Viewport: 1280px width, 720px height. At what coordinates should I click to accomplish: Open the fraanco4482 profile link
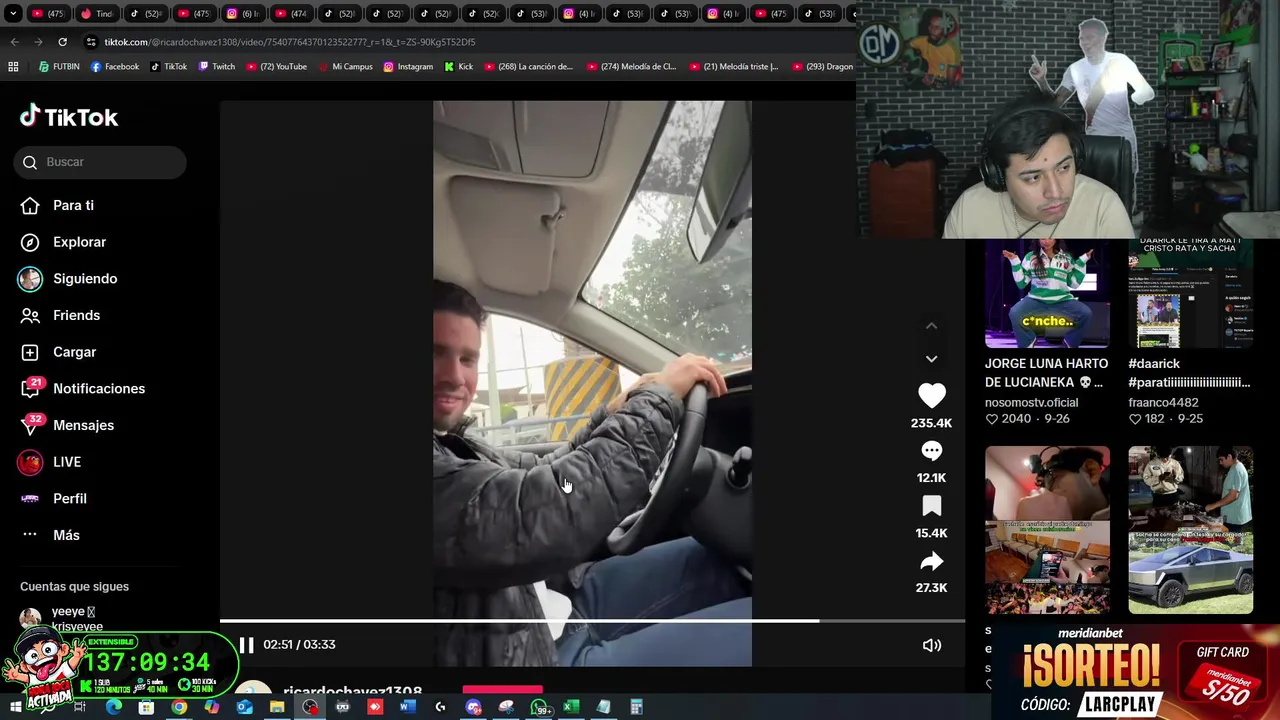pos(1163,402)
